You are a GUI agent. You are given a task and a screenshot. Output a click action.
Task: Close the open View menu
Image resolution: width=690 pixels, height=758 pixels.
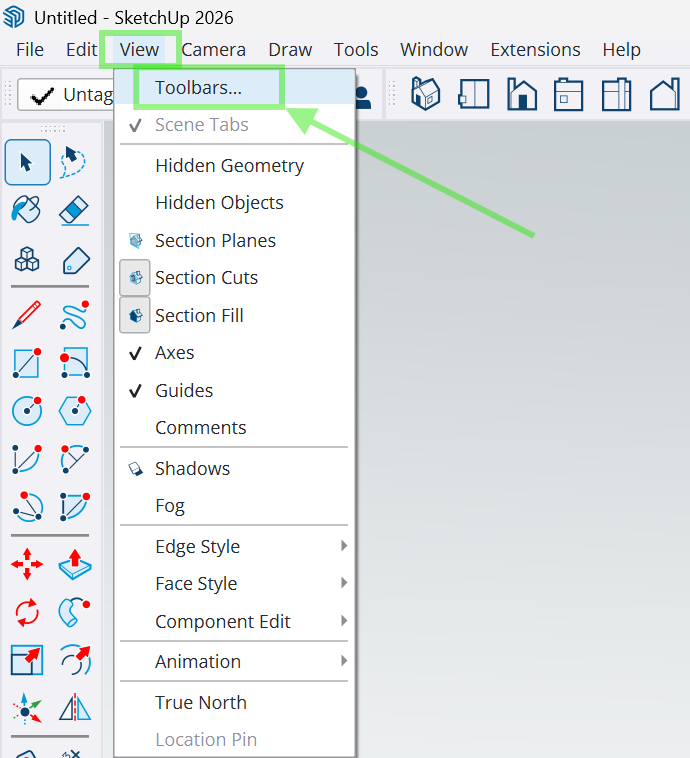pos(139,50)
